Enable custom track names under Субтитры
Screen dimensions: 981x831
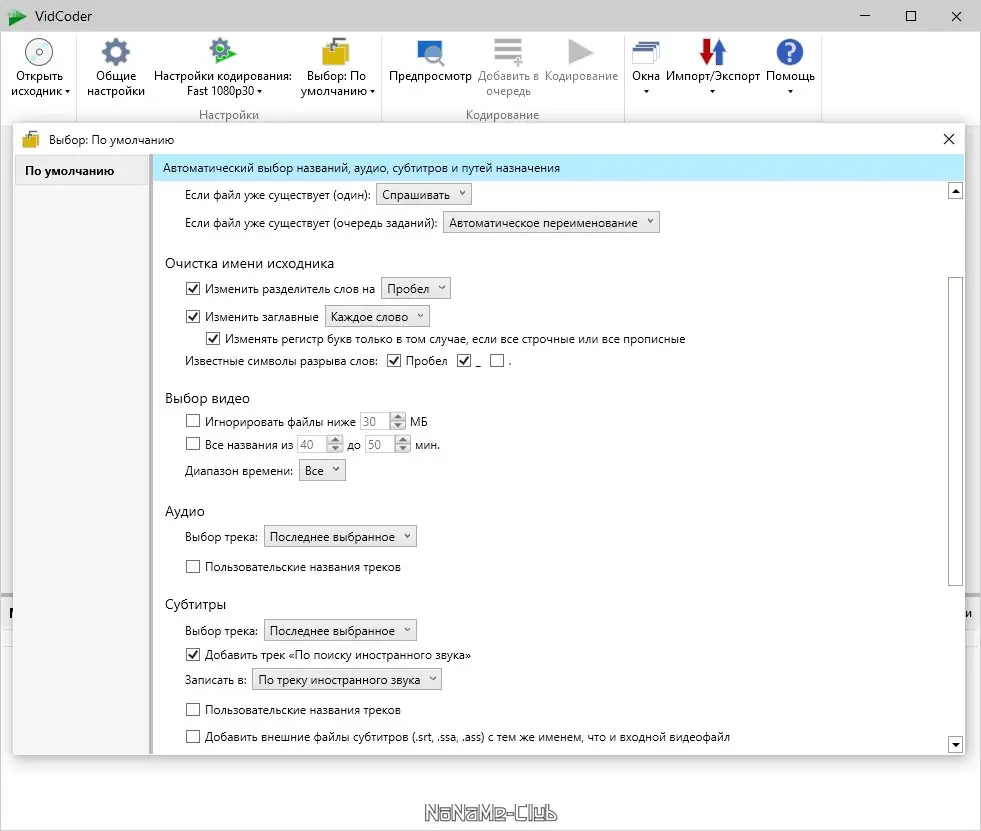point(193,710)
